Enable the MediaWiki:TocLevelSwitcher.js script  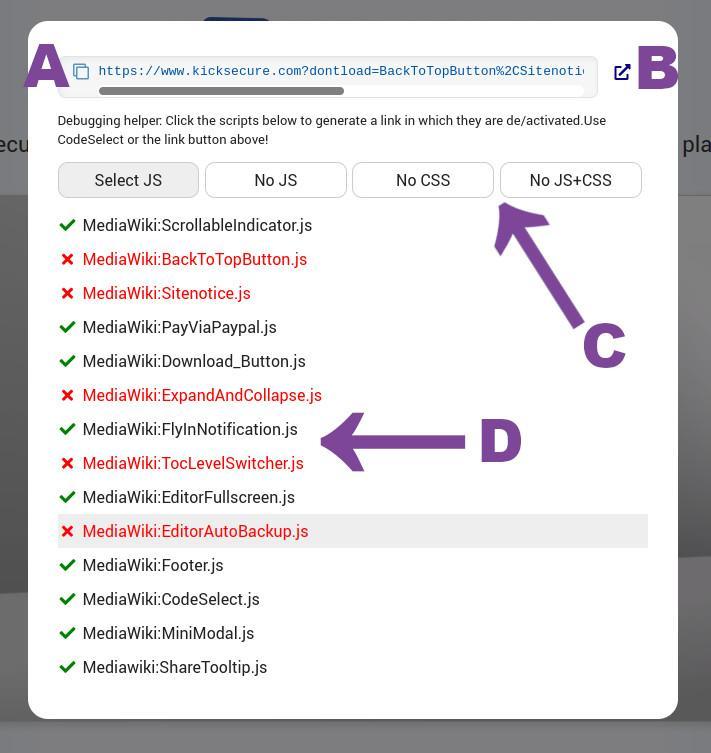(x=193, y=464)
